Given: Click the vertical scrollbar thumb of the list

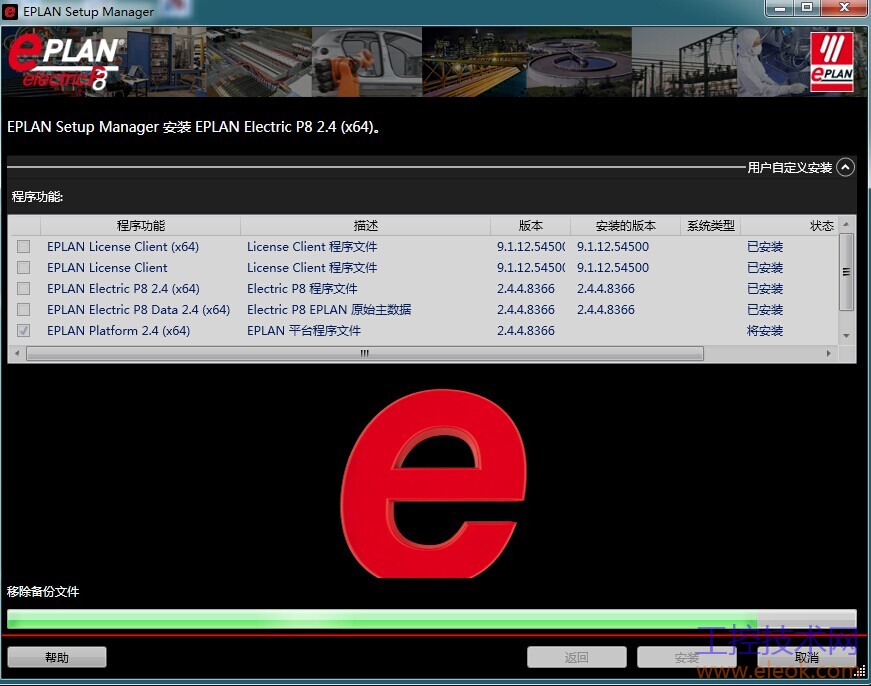Looking at the screenshot, I should click(846, 272).
